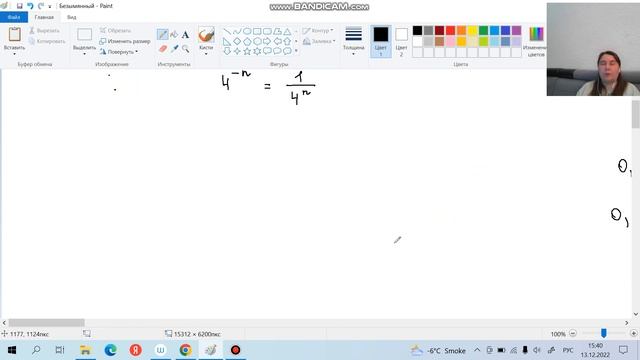Pick the rectangle shape
The image size is (640, 360).
tap(257, 31)
